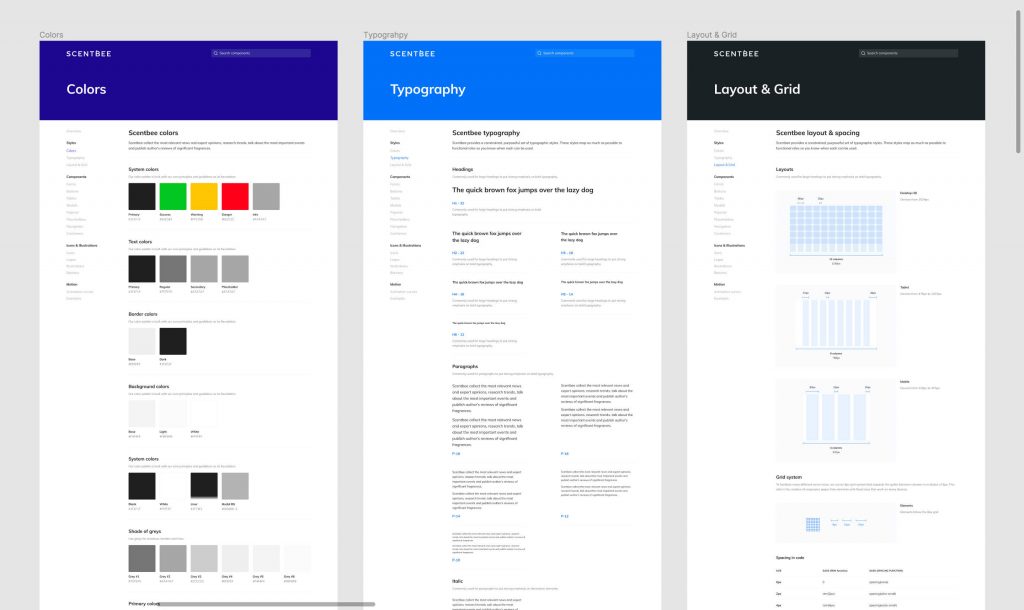Click 'Scentbee layout & spacing' heading

[x=818, y=133]
